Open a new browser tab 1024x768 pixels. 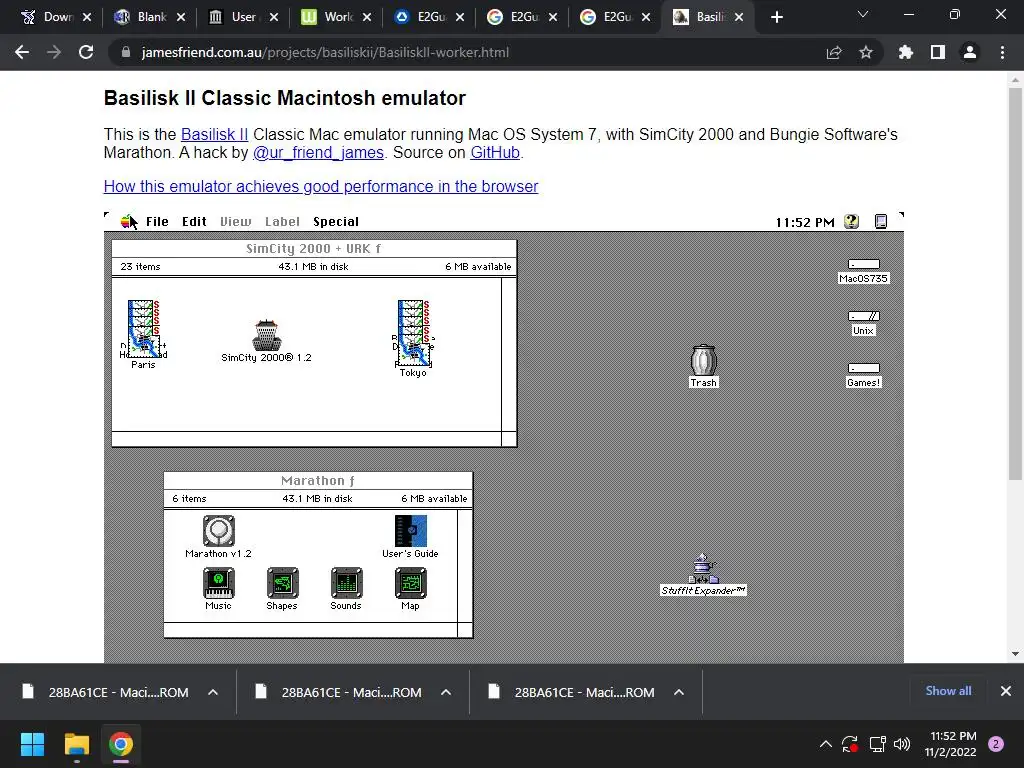[x=776, y=17]
